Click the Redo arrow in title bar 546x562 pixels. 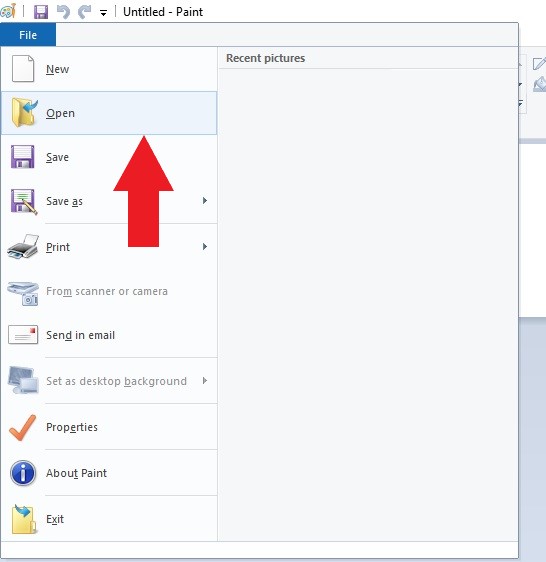click(x=85, y=12)
